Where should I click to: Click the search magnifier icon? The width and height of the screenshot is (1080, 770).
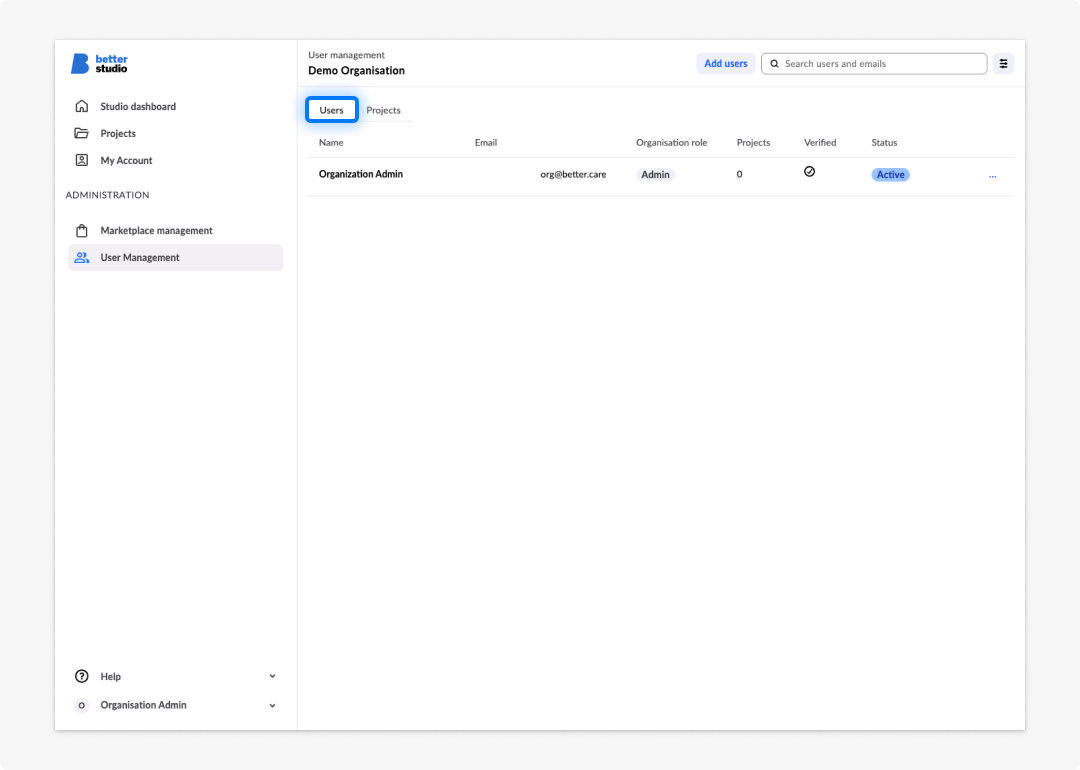click(x=774, y=63)
